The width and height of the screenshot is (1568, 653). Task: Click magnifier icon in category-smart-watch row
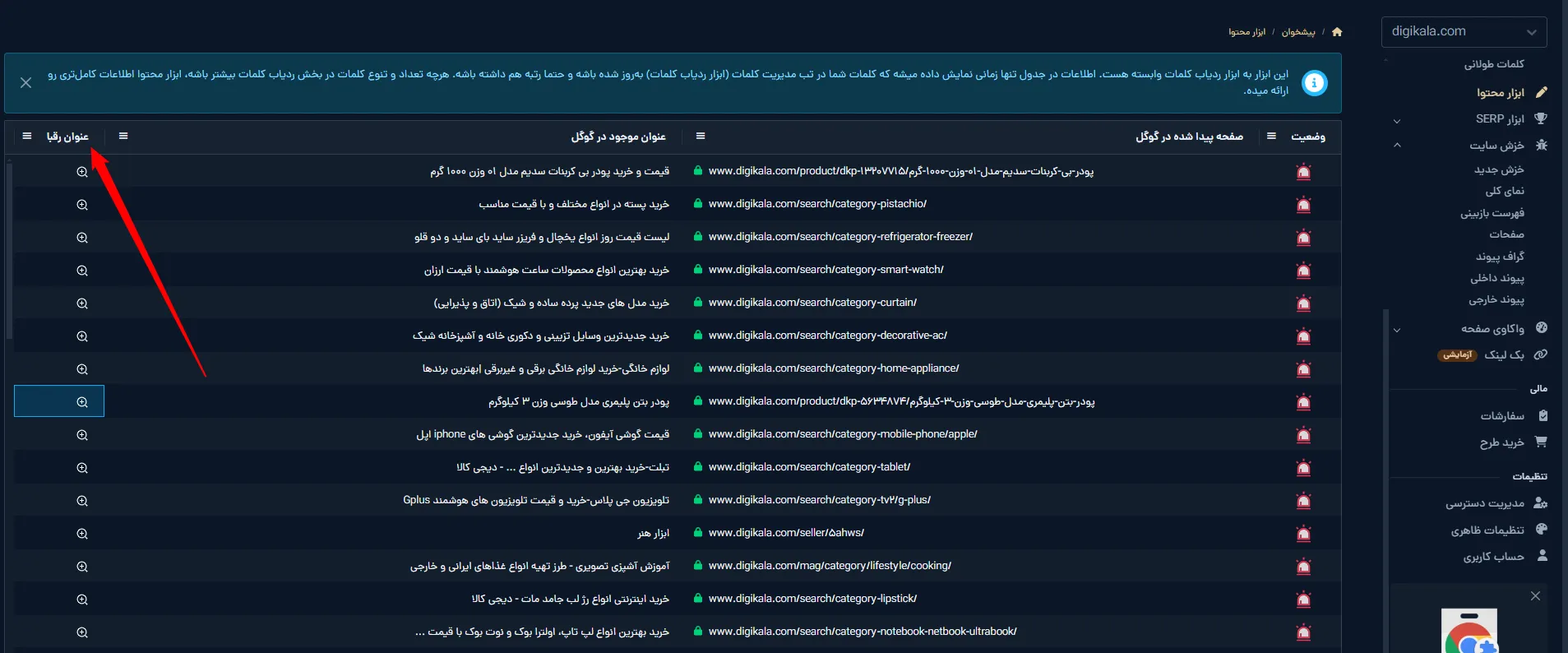pyautogui.click(x=82, y=271)
